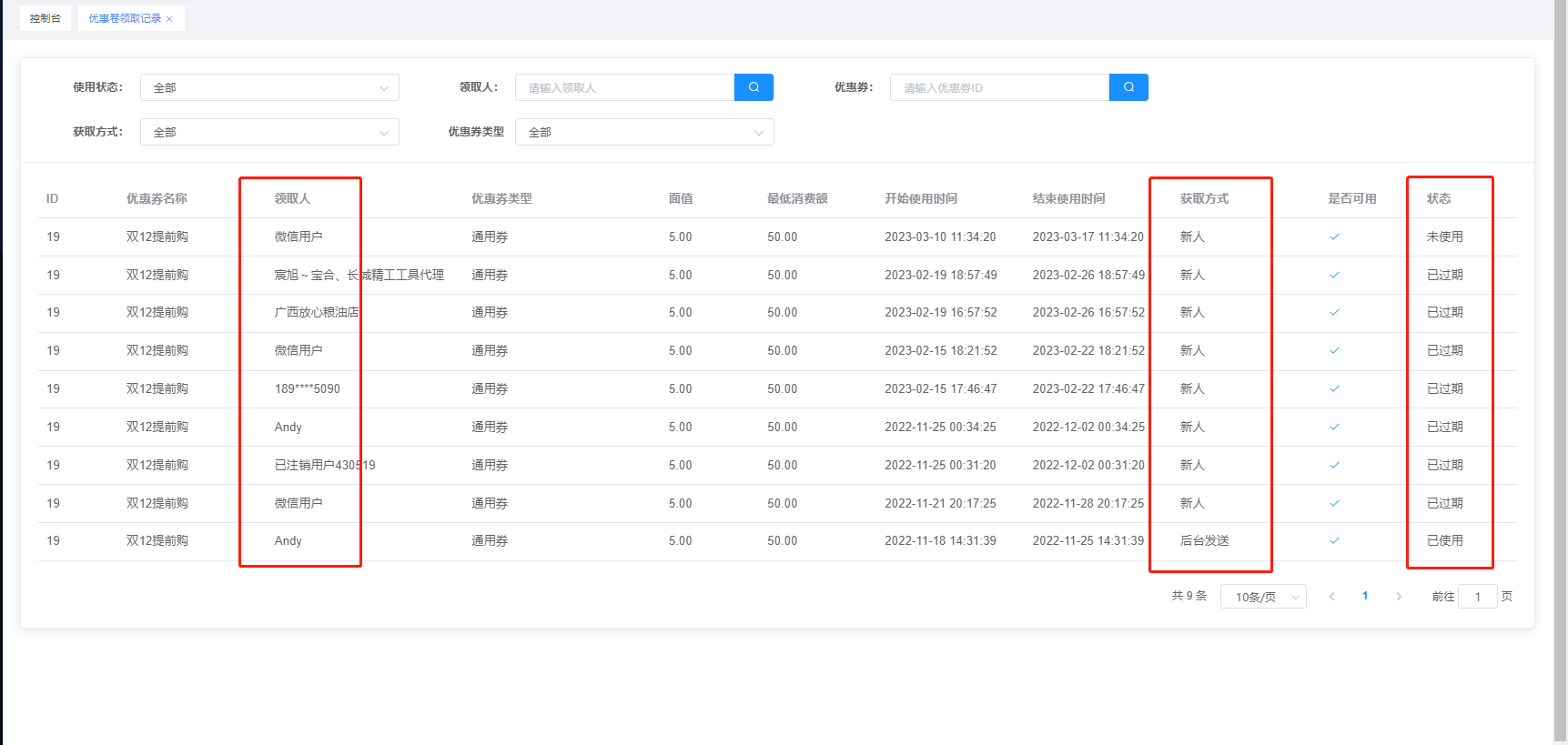Go to next page arrow
The height and width of the screenshot is (745, 1568).
coord(1399,597)
